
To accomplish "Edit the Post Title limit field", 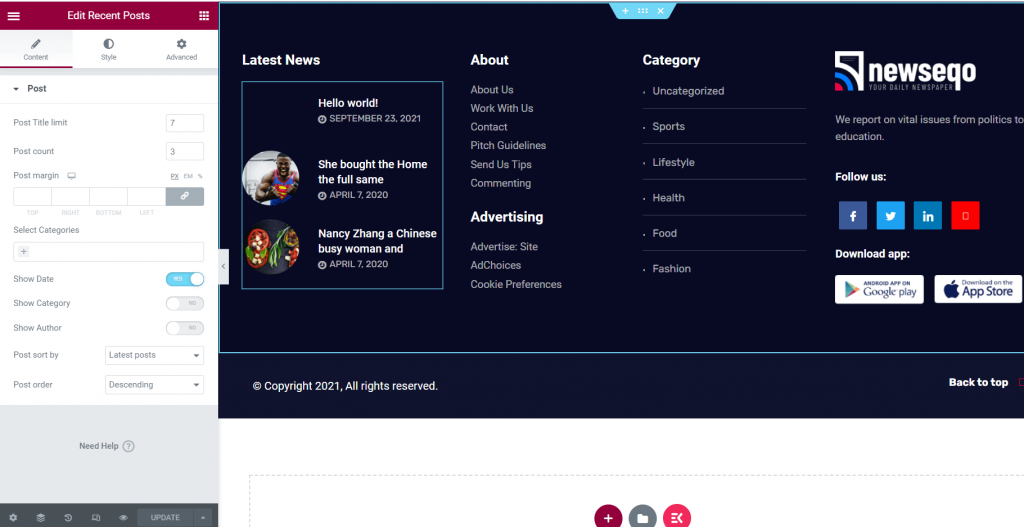I will coord(185,123).
